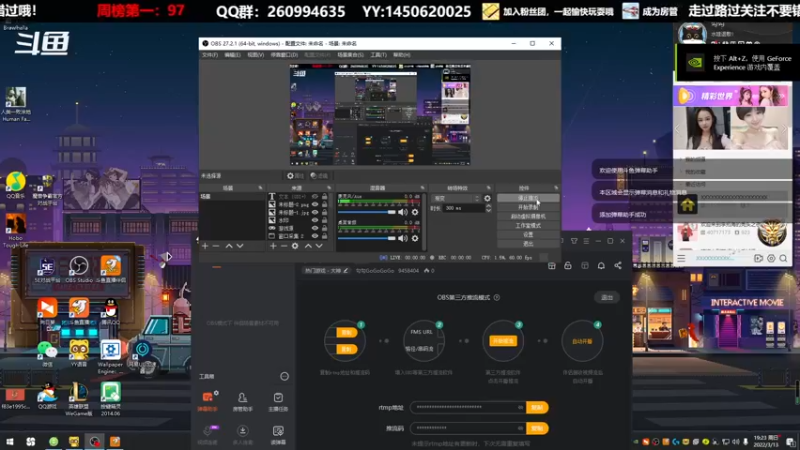Adjust microphone/Aux volume slider

(x=367, y=212)
